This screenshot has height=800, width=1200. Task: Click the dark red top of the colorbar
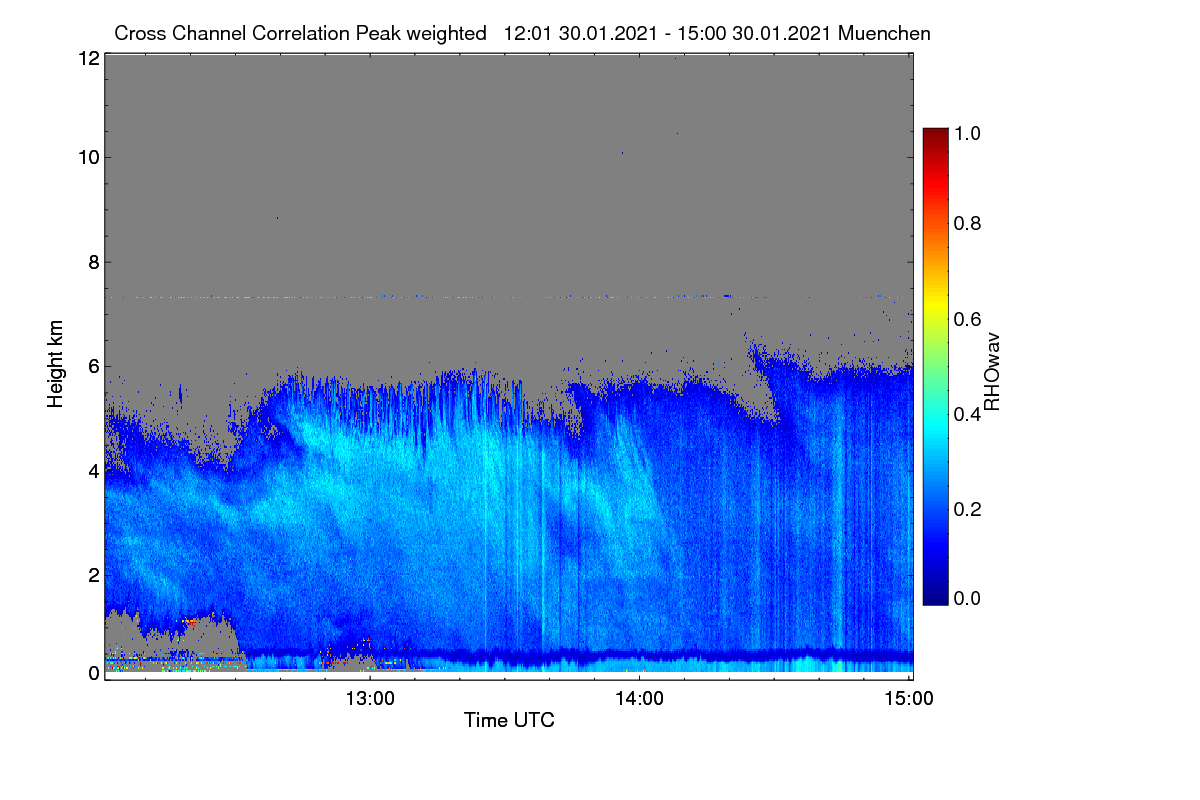(935, 135)
